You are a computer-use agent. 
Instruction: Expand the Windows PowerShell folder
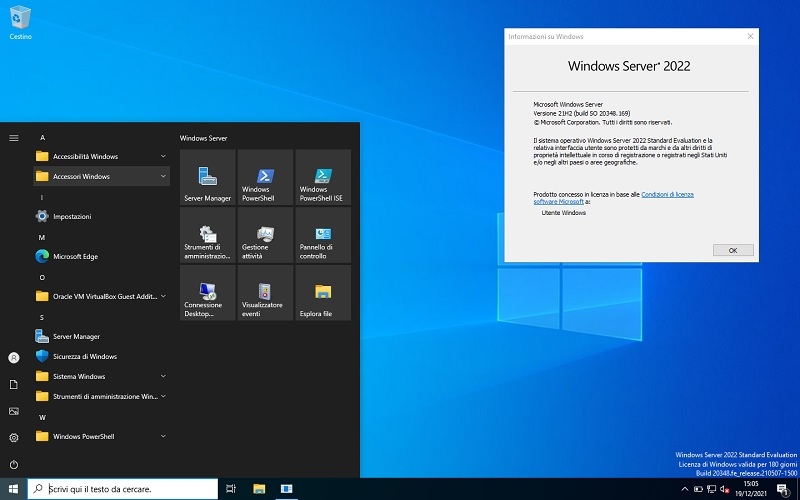click(x=102, y=436)
